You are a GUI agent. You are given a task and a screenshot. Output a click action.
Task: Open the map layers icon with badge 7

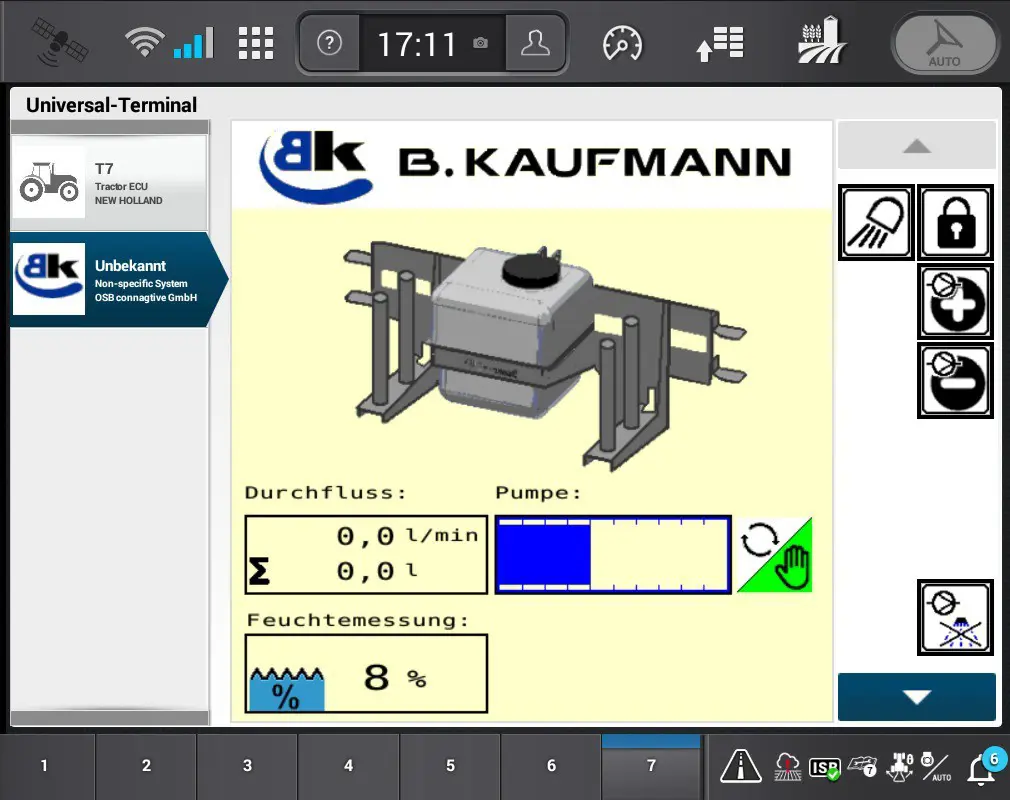(862, 767)
